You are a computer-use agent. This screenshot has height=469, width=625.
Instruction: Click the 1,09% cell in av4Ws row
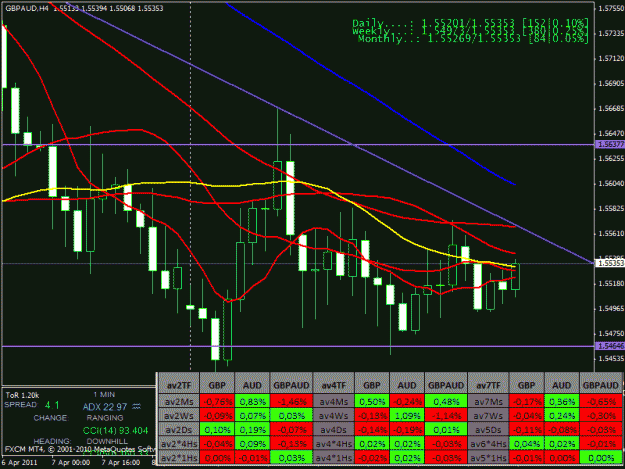tap(407, 416)
